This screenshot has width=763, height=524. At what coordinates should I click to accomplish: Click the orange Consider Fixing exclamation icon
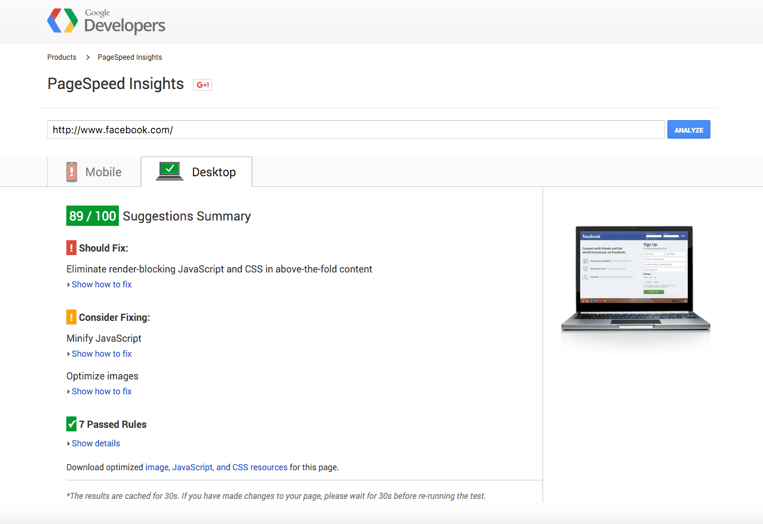(71, 317)
